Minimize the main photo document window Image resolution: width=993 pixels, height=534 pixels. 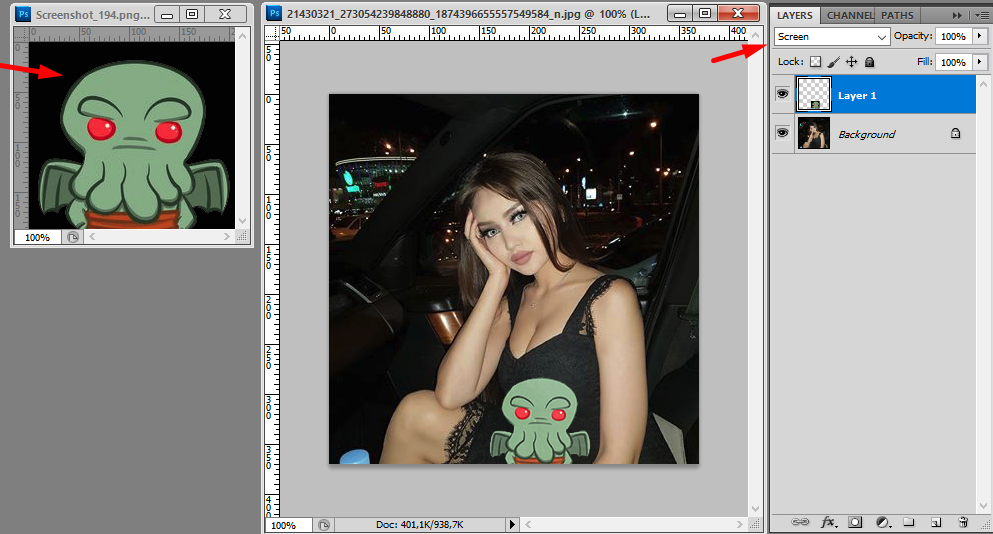coord(680,13)
